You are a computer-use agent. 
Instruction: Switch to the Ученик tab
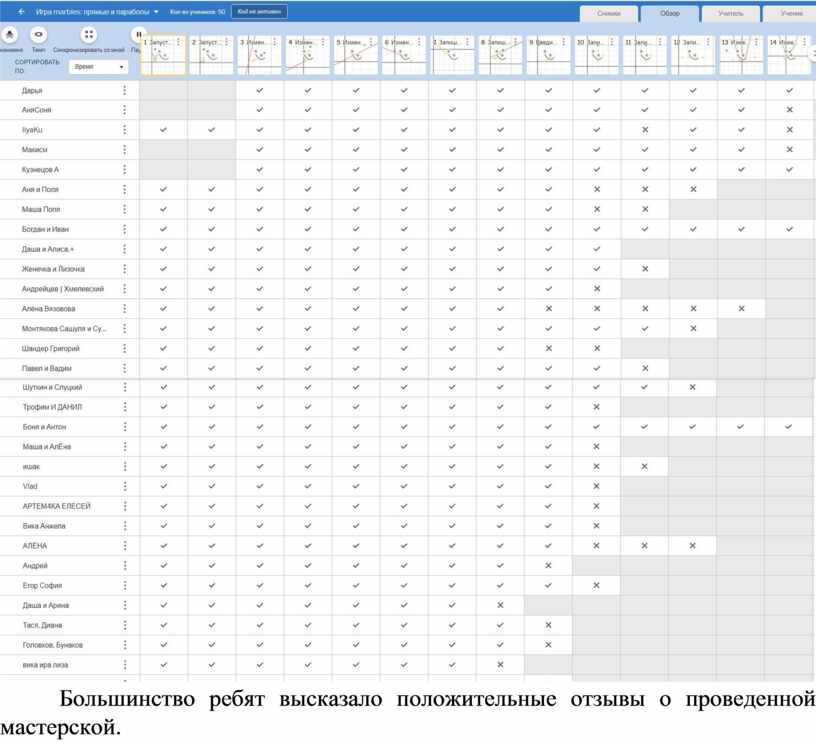click(791, 13)
